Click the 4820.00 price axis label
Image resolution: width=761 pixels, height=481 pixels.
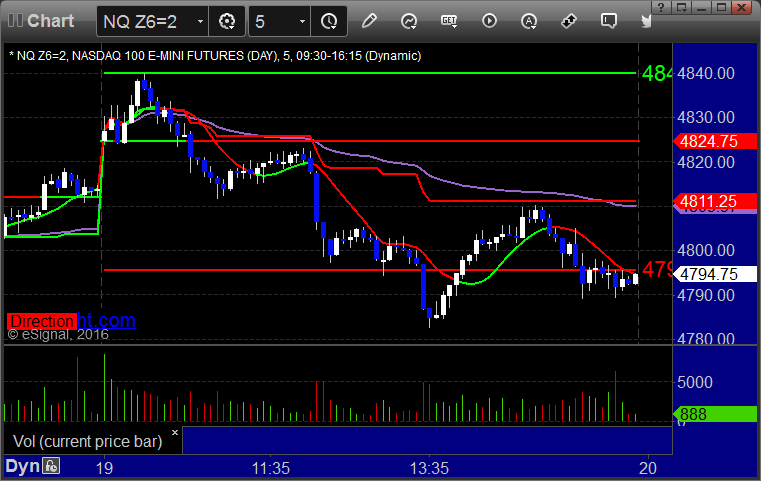(x=706, y=162)
